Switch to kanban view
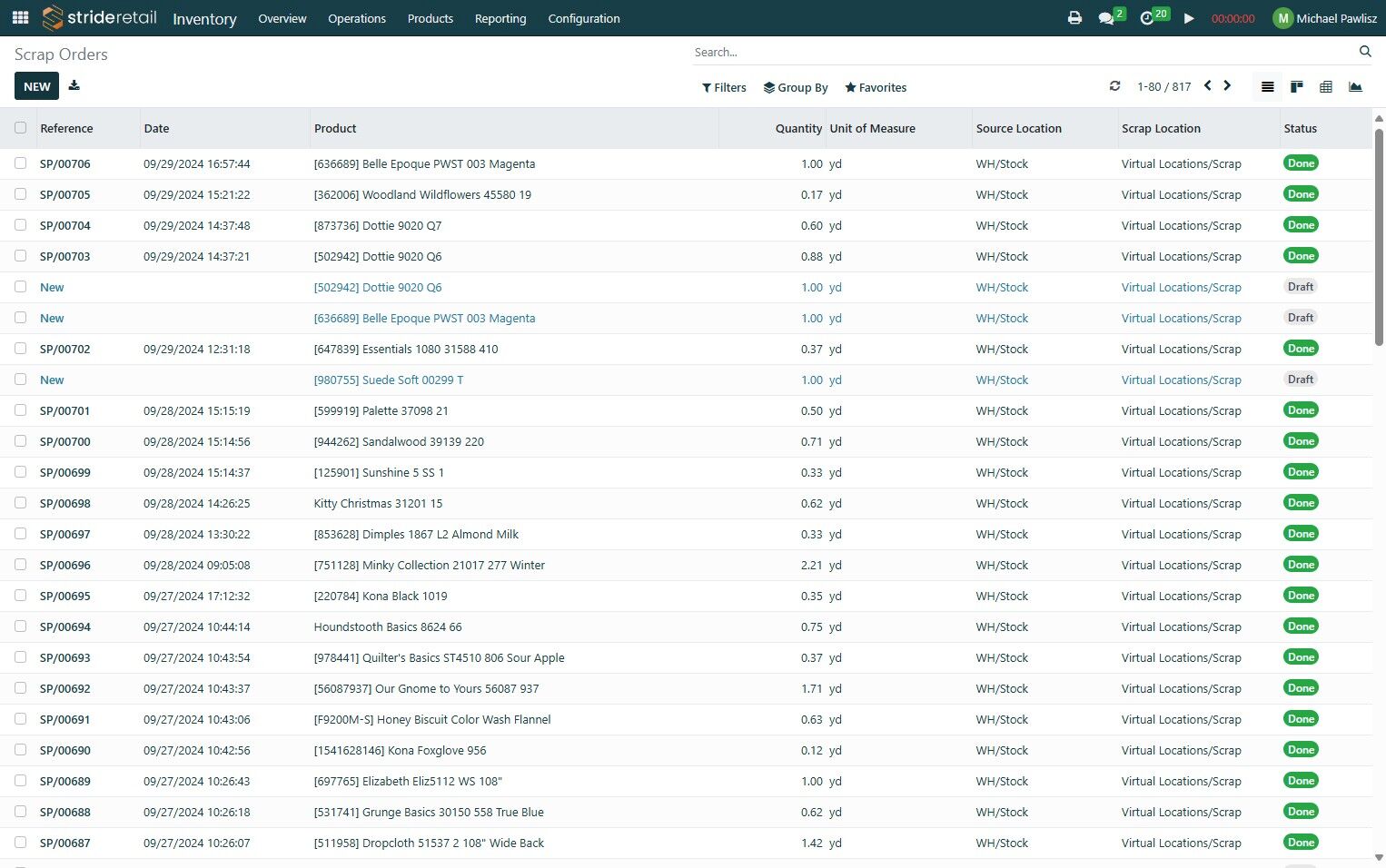The height and width of the screenshot is (868, 1386). tap(1297, 87)
